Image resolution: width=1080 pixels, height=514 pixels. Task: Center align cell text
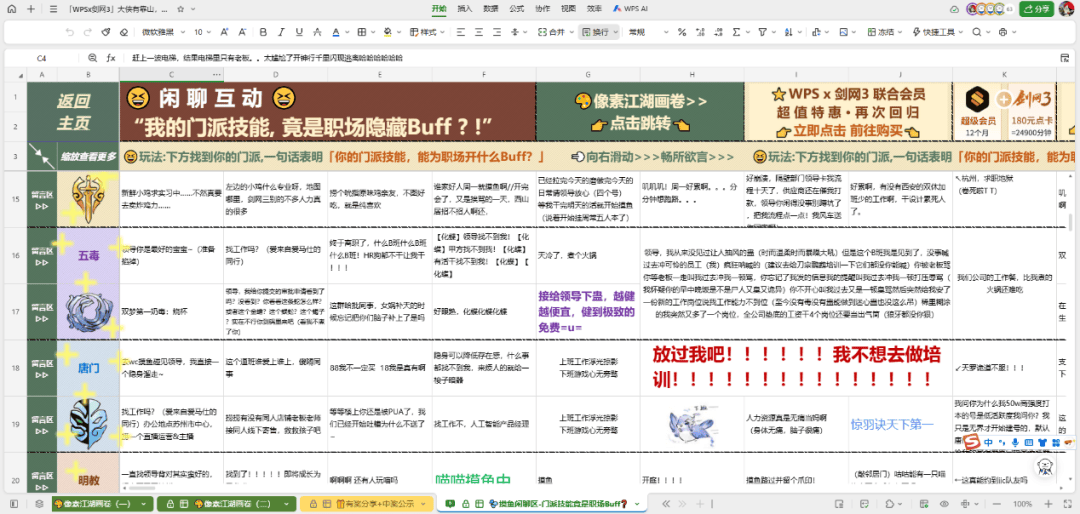coord(479,32)
